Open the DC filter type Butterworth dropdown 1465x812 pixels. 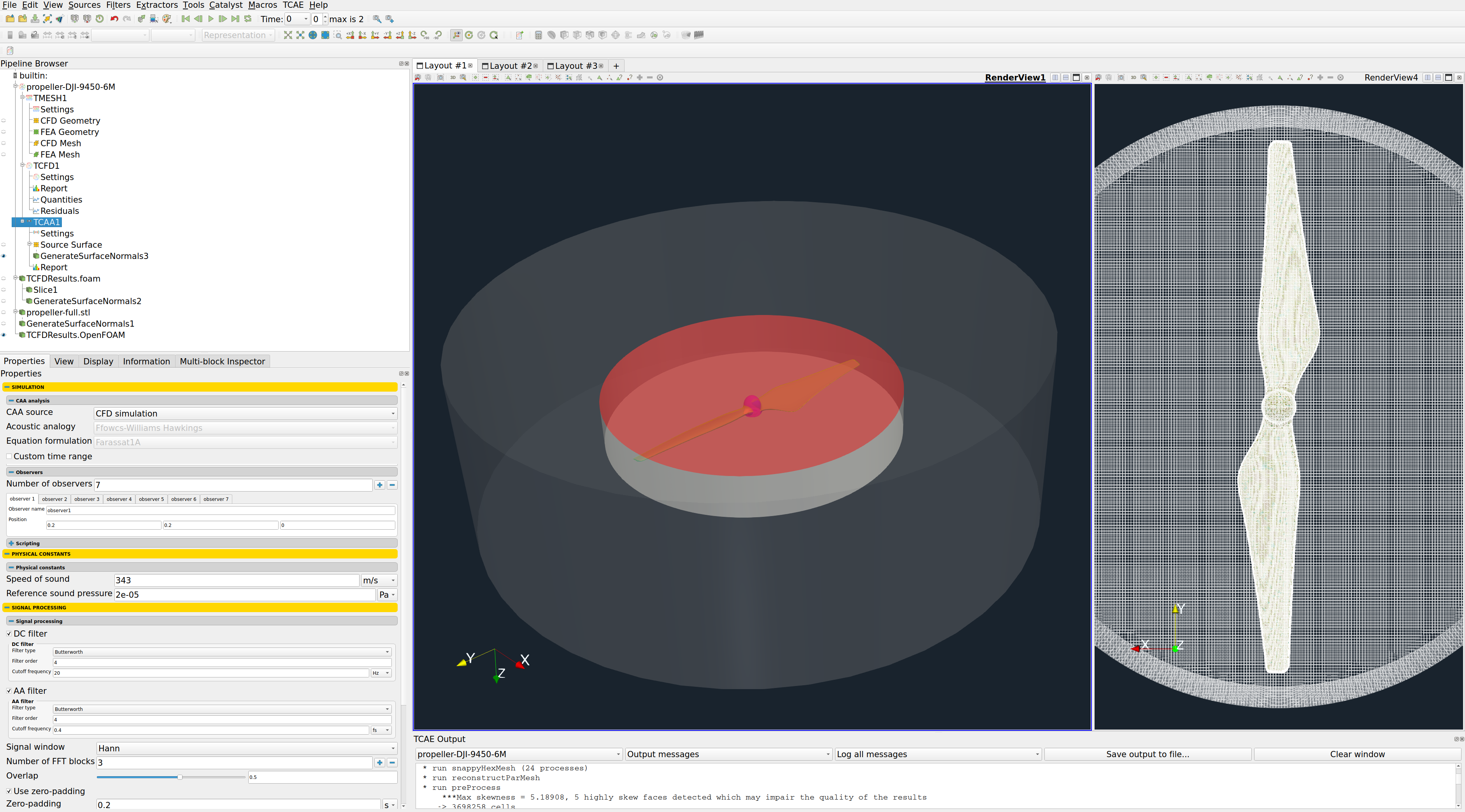coord(222,652)
